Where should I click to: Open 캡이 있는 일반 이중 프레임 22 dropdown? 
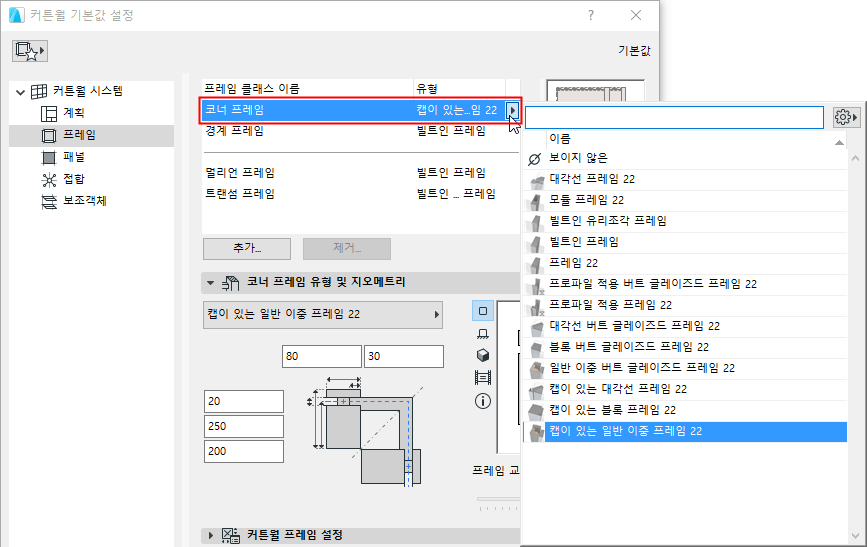pyautogui.click(x=323, y=315)
